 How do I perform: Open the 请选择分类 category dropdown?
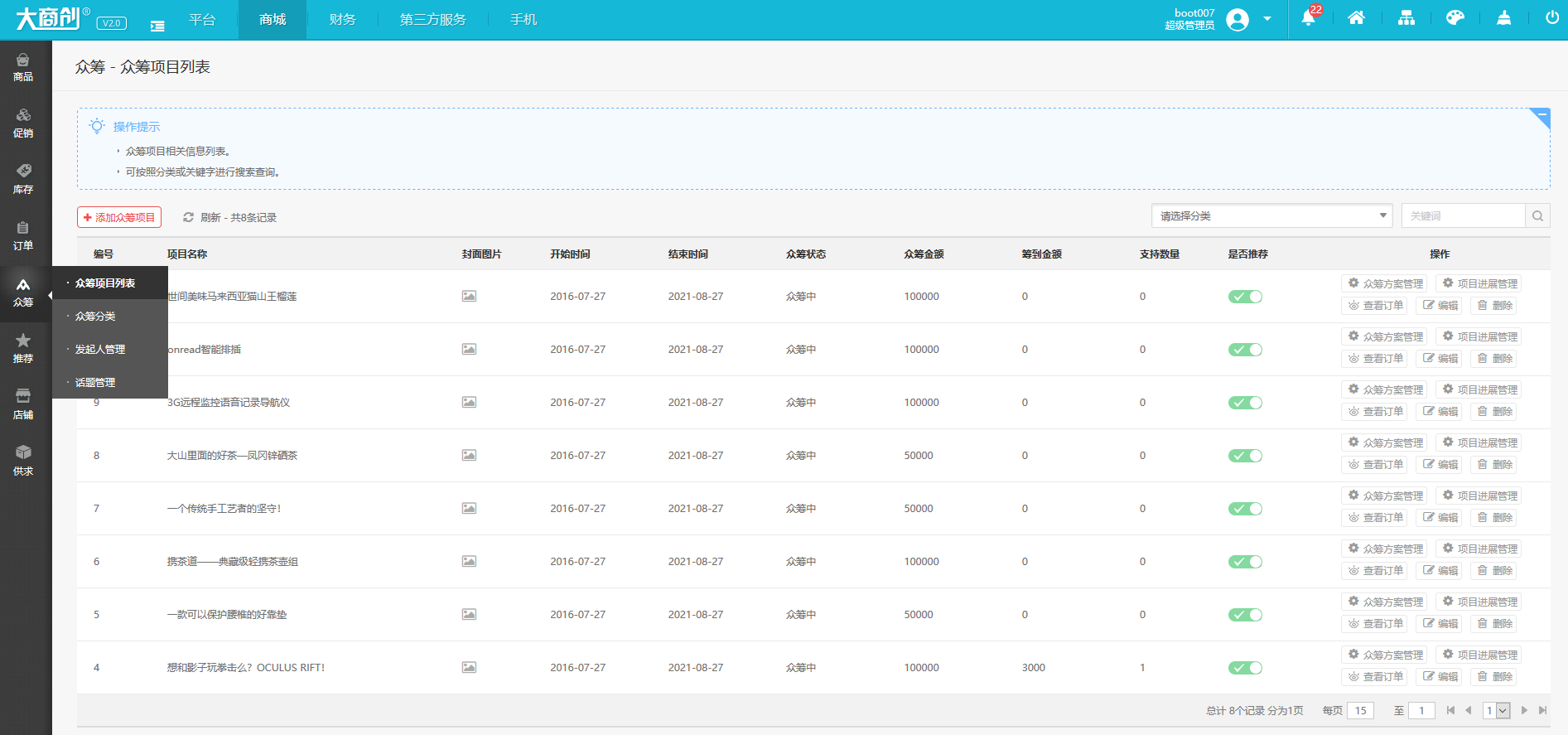point(1271,216)
